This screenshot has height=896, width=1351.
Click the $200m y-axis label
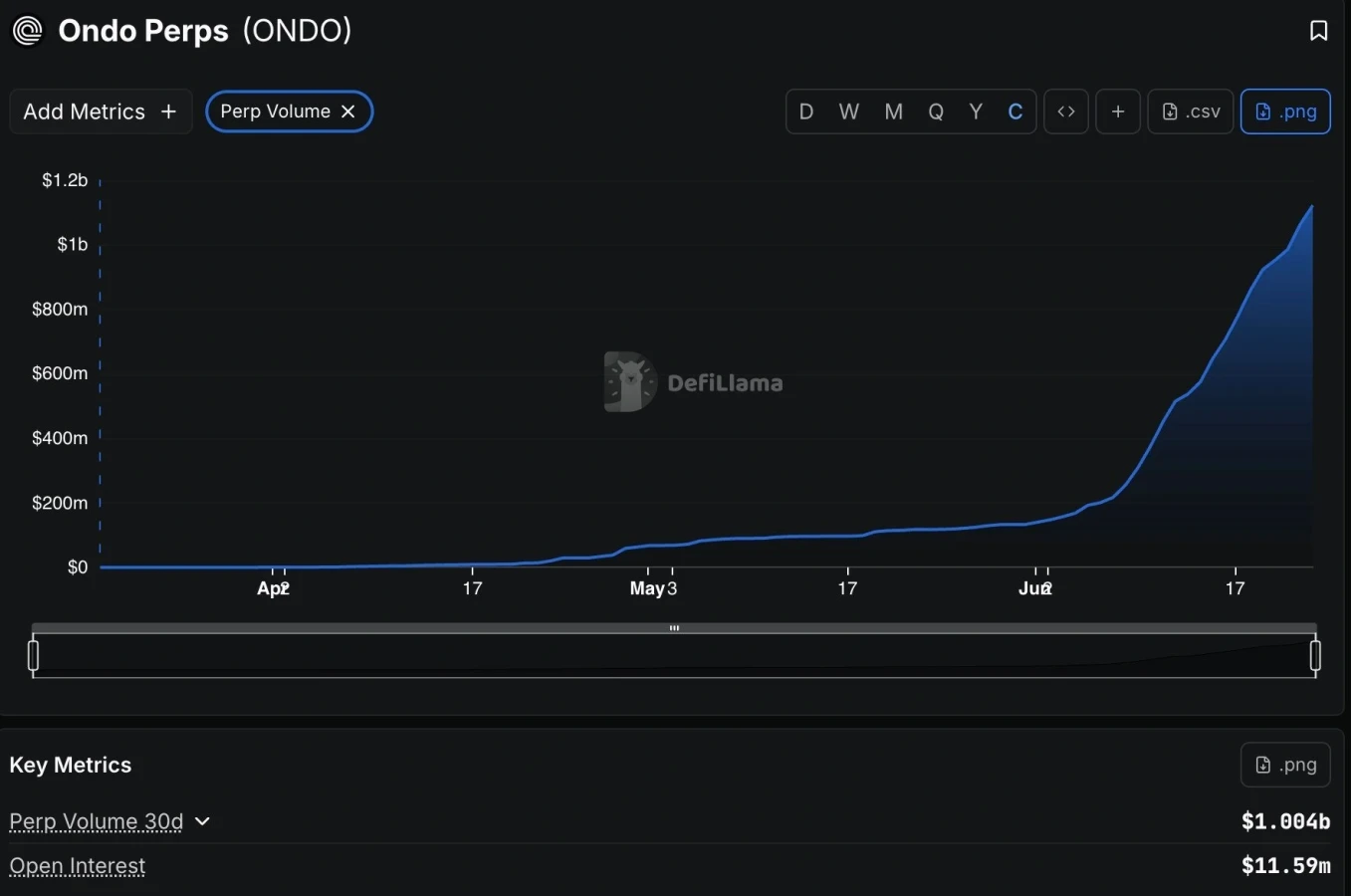(60, 503)
